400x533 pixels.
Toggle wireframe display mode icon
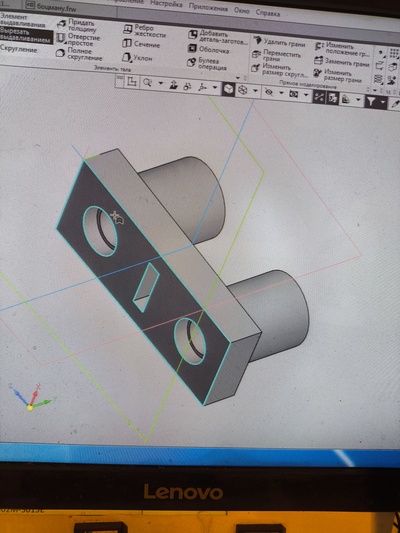[242, 90]
